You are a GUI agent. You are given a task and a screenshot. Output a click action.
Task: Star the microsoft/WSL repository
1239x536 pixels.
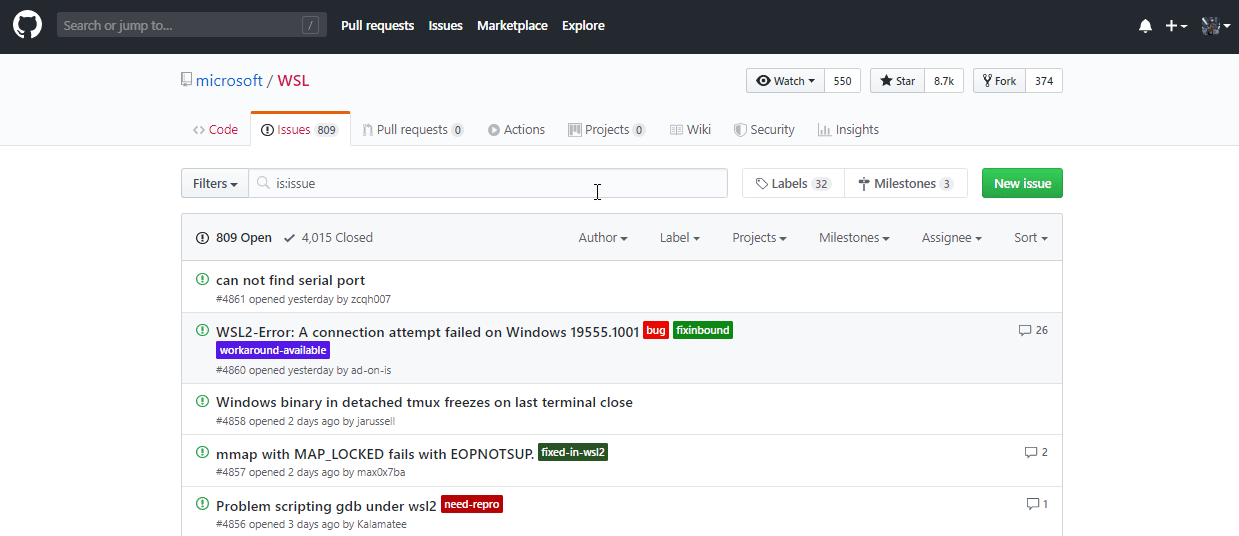pyautogui.click(x=896, y=81)
